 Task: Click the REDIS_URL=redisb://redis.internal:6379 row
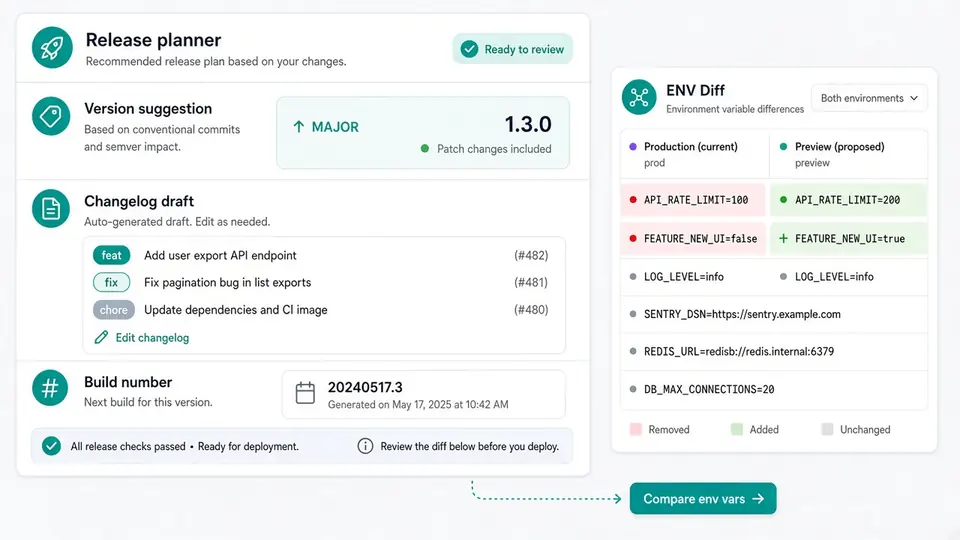click(774, 351)
